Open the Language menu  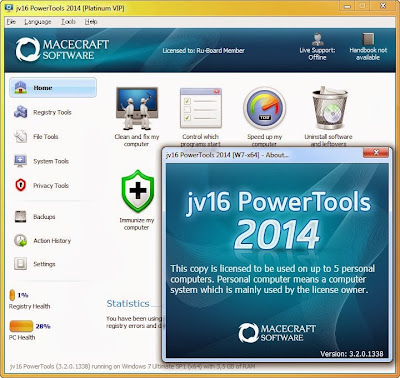coord(38,22)
